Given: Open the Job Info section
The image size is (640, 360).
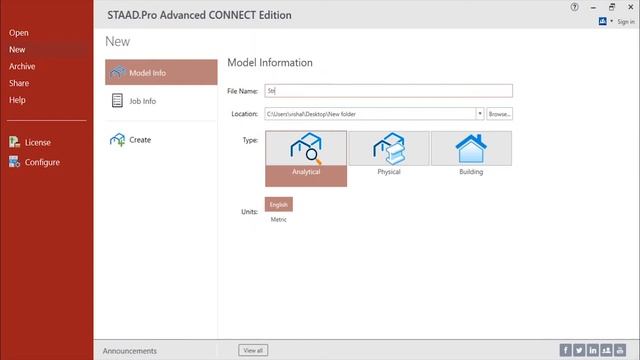Looking at the screenshot, I should point(161,101).
